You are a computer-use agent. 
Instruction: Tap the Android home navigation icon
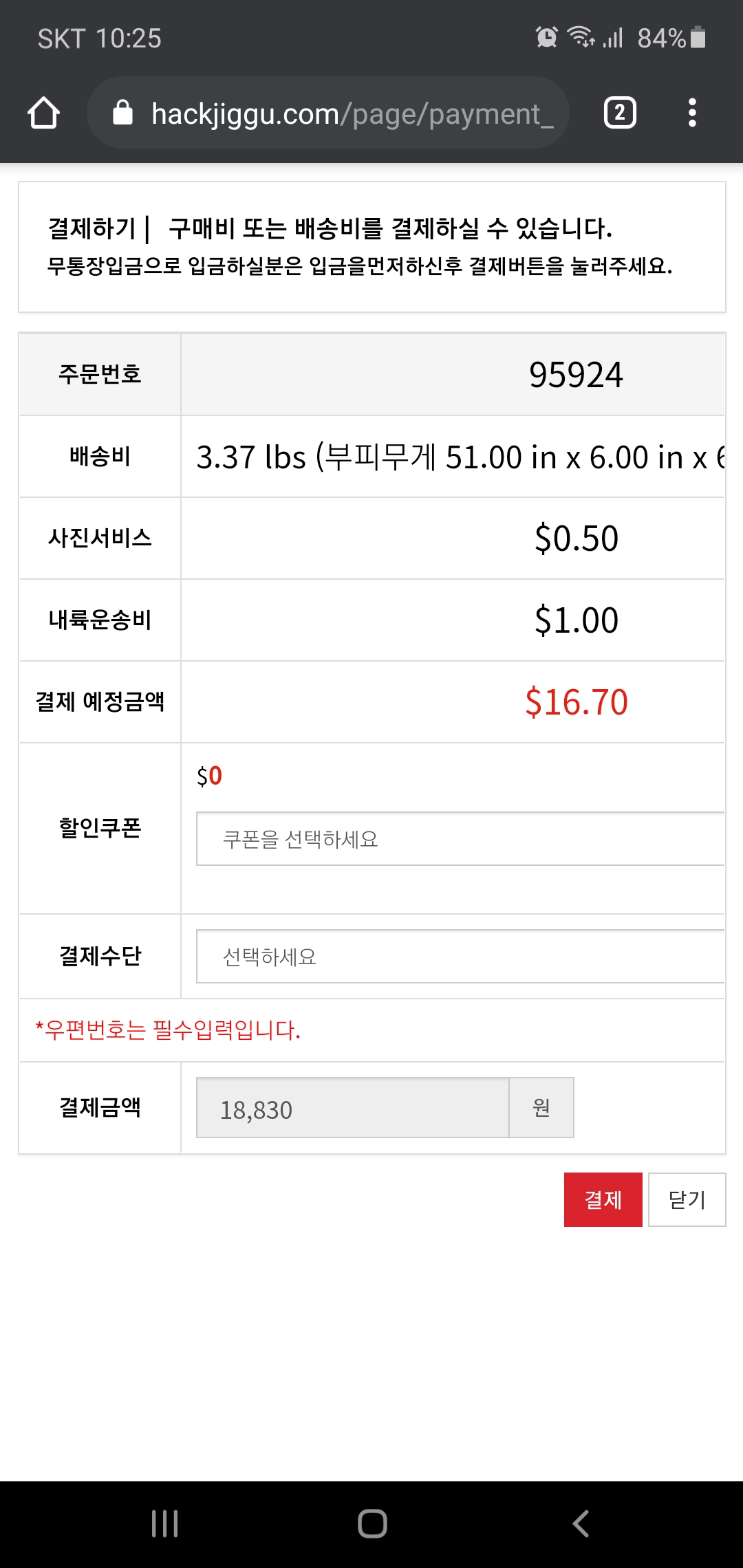click(372, 1523)
